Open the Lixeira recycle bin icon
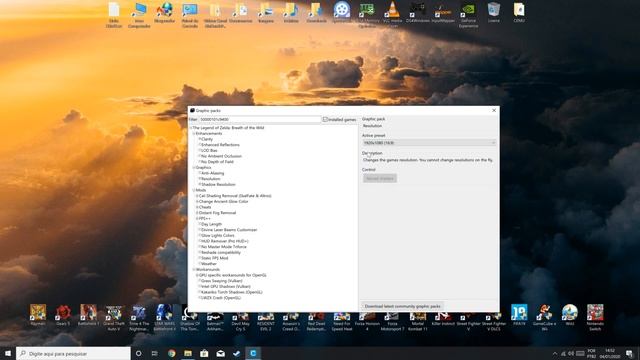Image resolution: width=640 pixels, height=360 pixels. (493, 12)
